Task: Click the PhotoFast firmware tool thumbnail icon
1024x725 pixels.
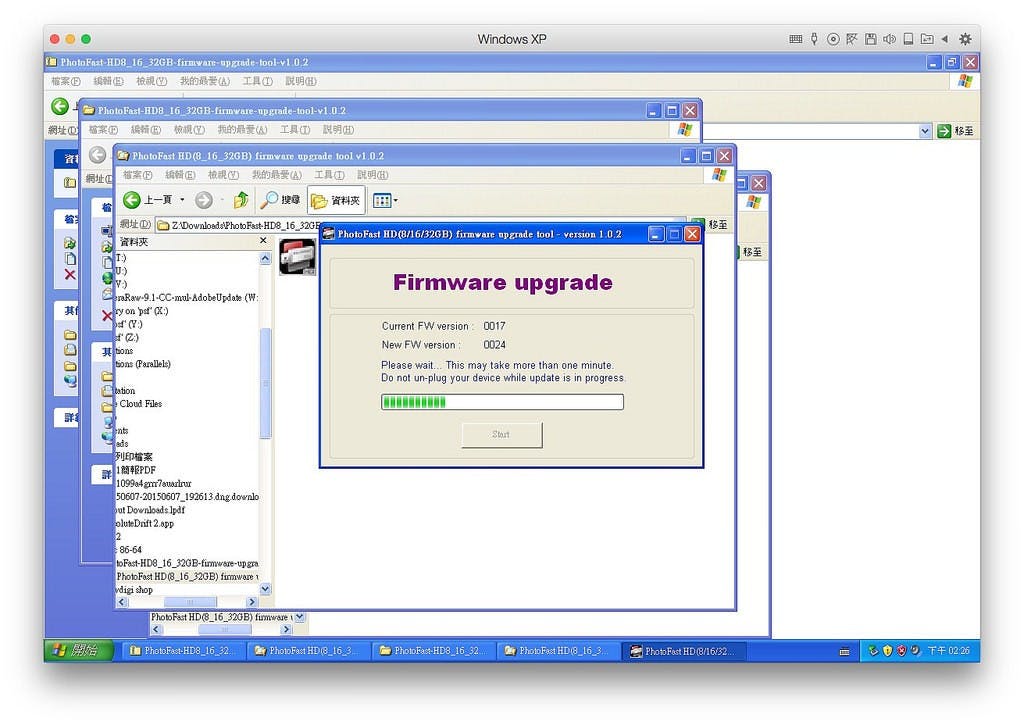Action: 297,257
